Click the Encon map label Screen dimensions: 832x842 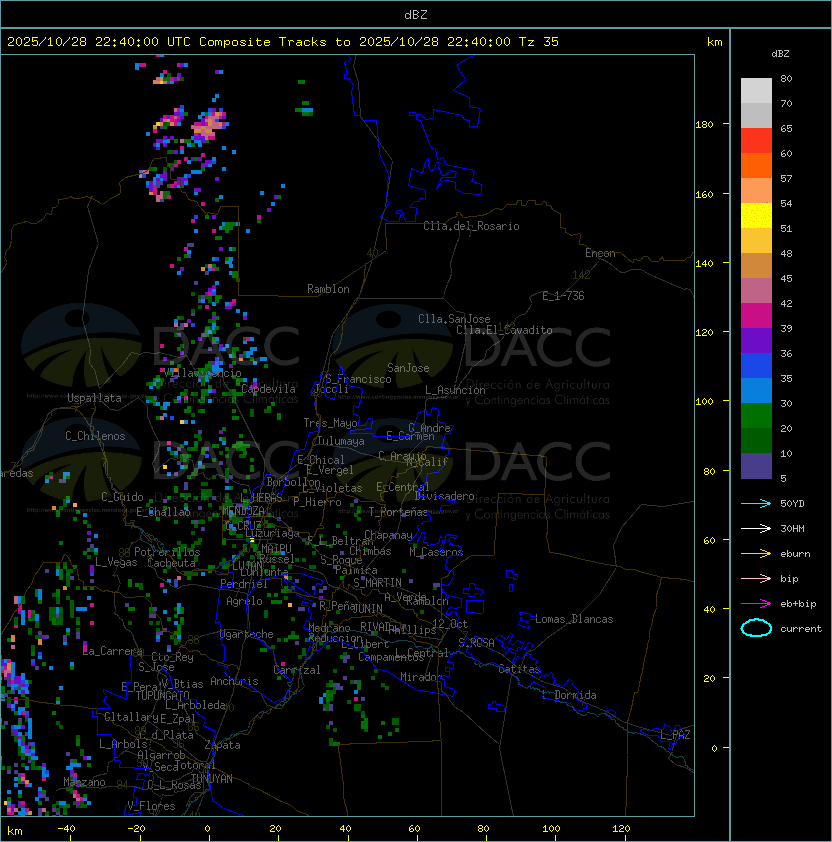click(600, 253)
